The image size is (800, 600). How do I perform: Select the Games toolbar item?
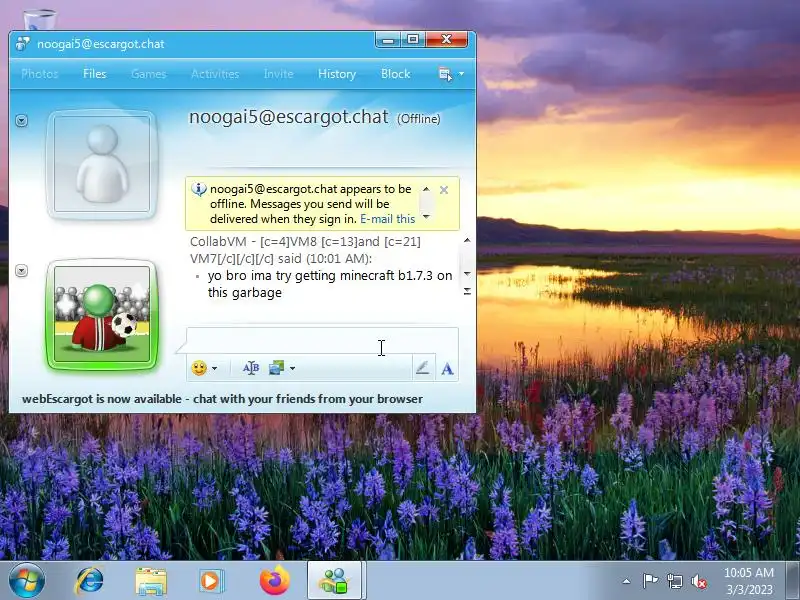(148, 74)
